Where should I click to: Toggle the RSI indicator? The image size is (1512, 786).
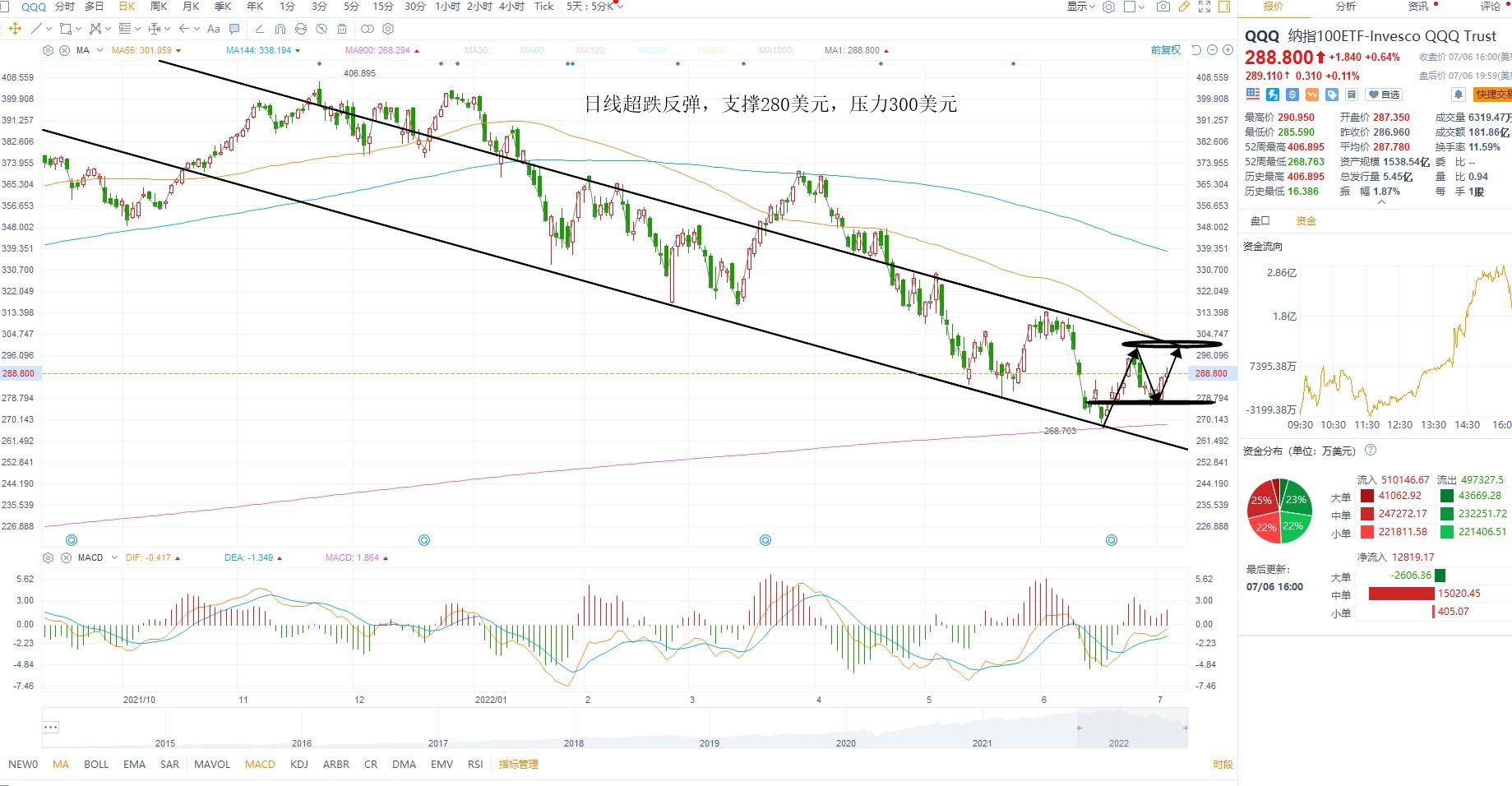tap(475, 764)
